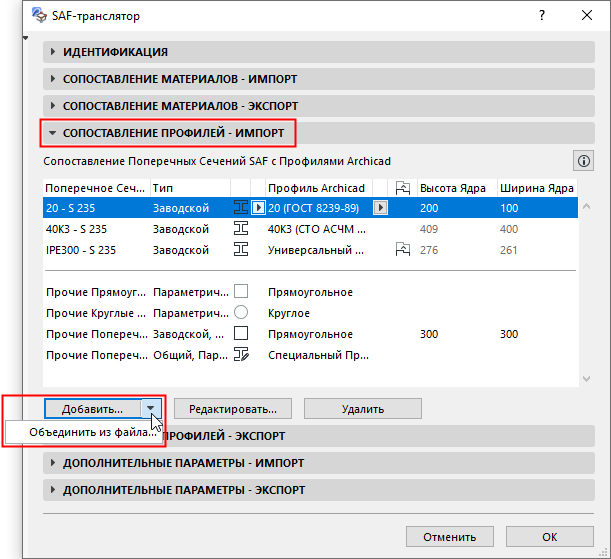Click core height value 409
The width and height of the screenshot is (611, 559).
point(429,229)
